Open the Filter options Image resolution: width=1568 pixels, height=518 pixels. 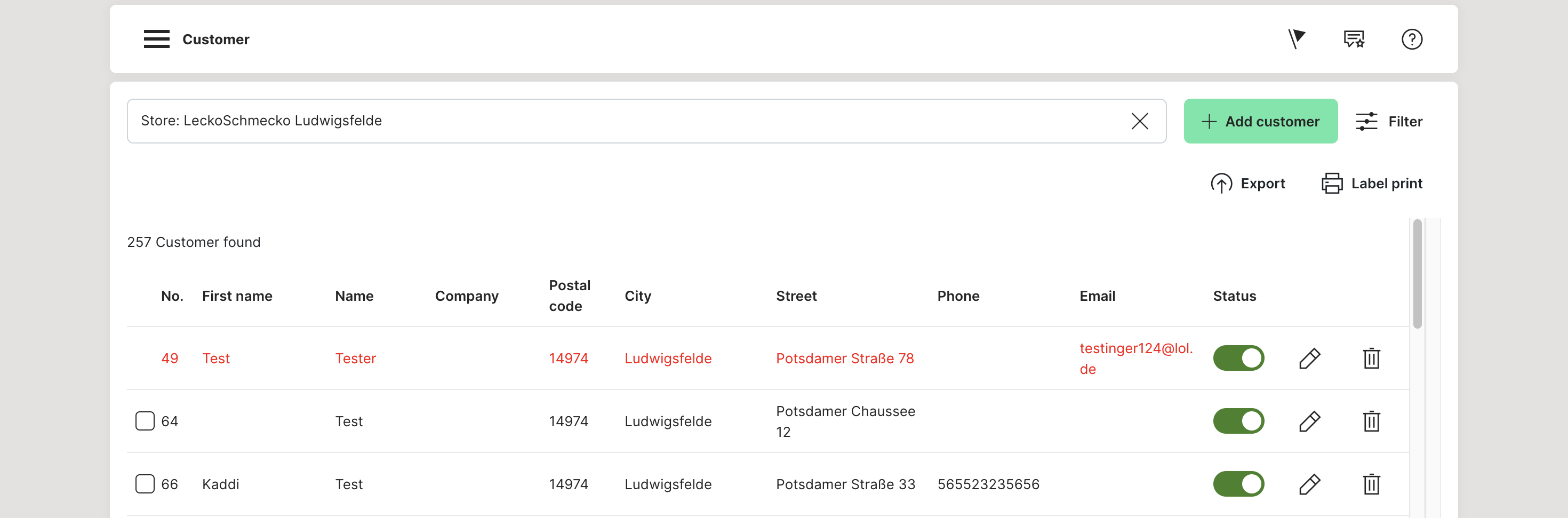pos(1389,121)
